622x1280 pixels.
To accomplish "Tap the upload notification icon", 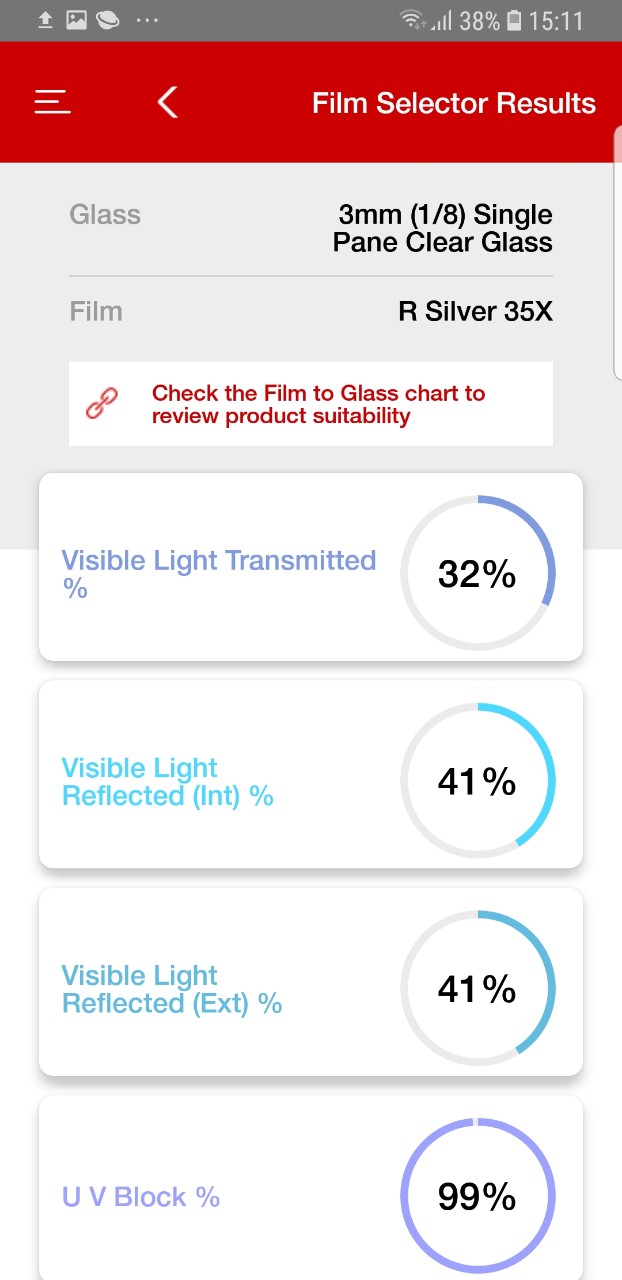I will pos(45,20).
